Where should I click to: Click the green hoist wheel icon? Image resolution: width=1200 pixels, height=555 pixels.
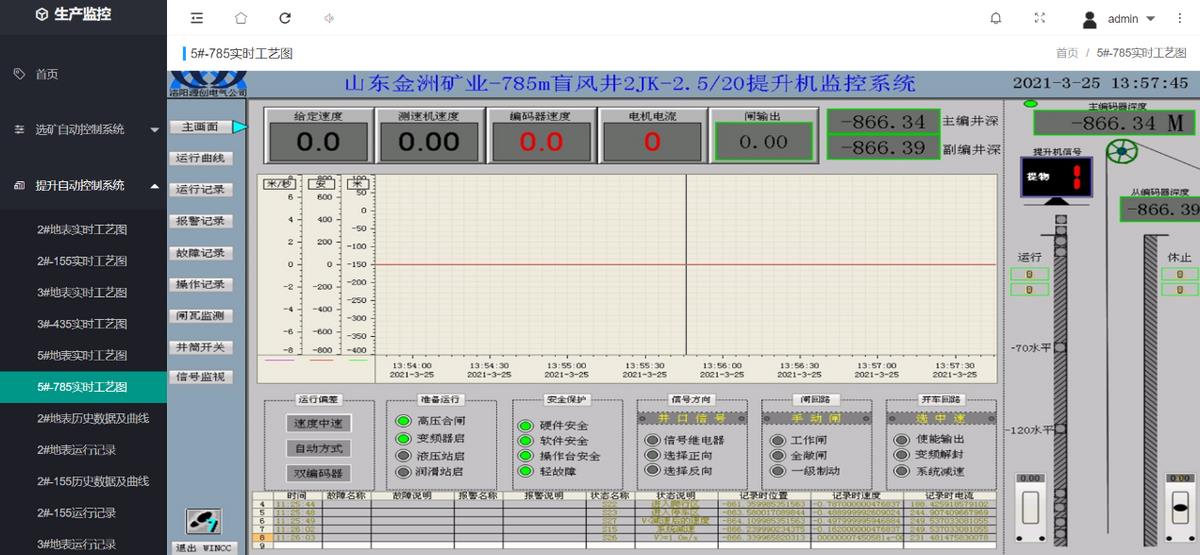tap(1122, 151)
